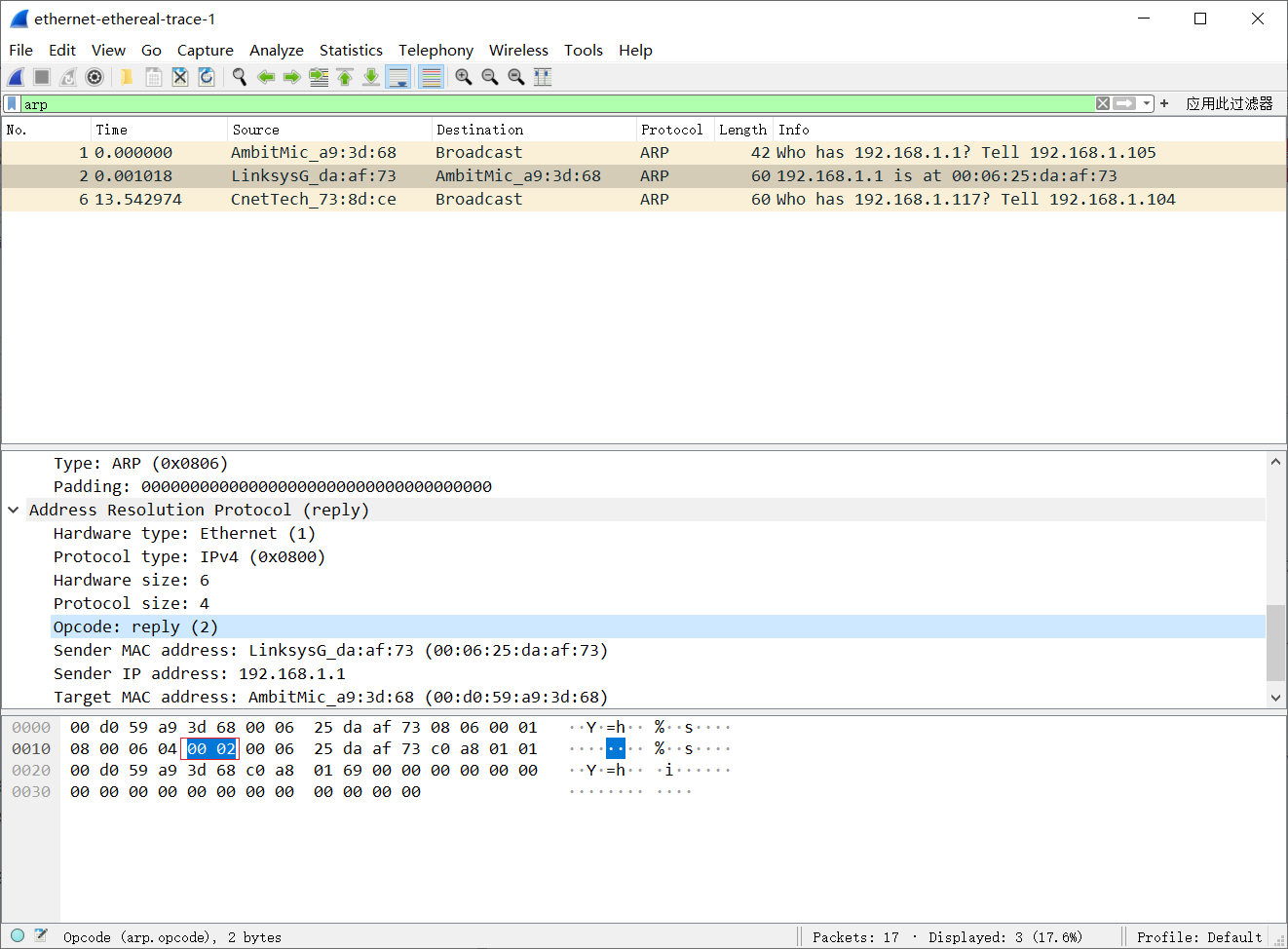Jump to the last packet icon

click(x=371, y=77)
